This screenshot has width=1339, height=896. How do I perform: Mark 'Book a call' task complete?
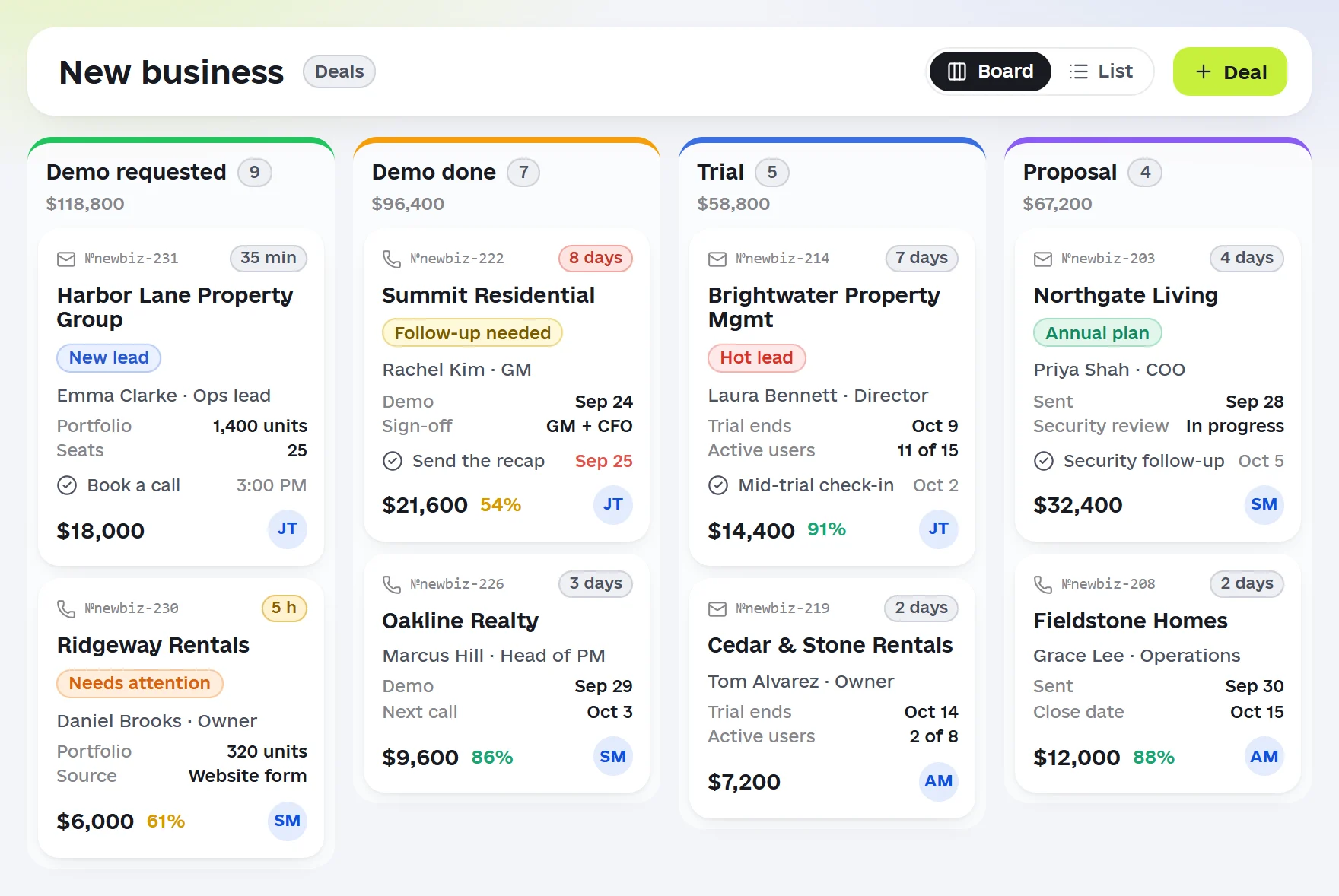(x=67, y=486)
